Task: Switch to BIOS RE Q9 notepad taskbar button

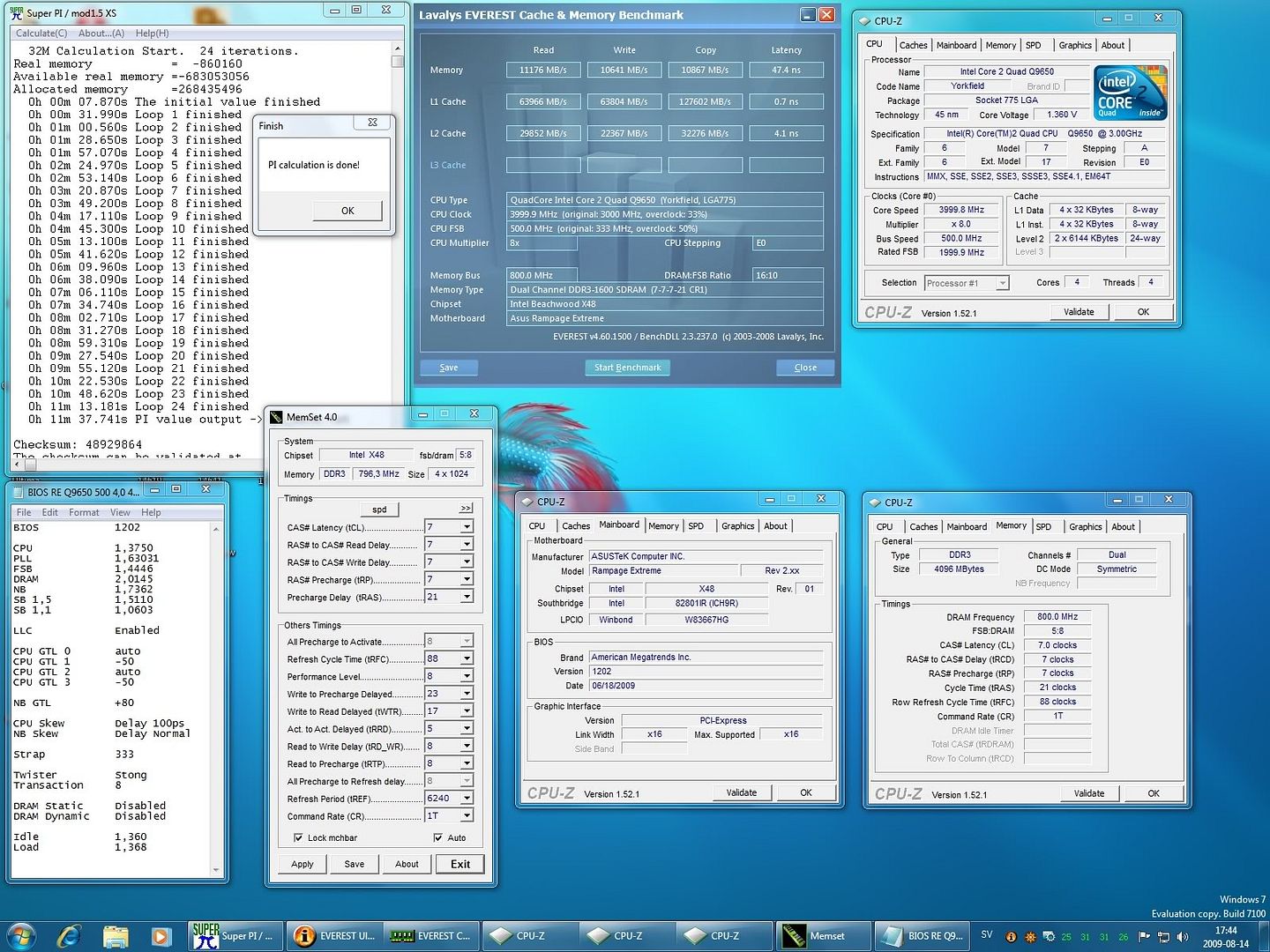Action: (922, 935)
